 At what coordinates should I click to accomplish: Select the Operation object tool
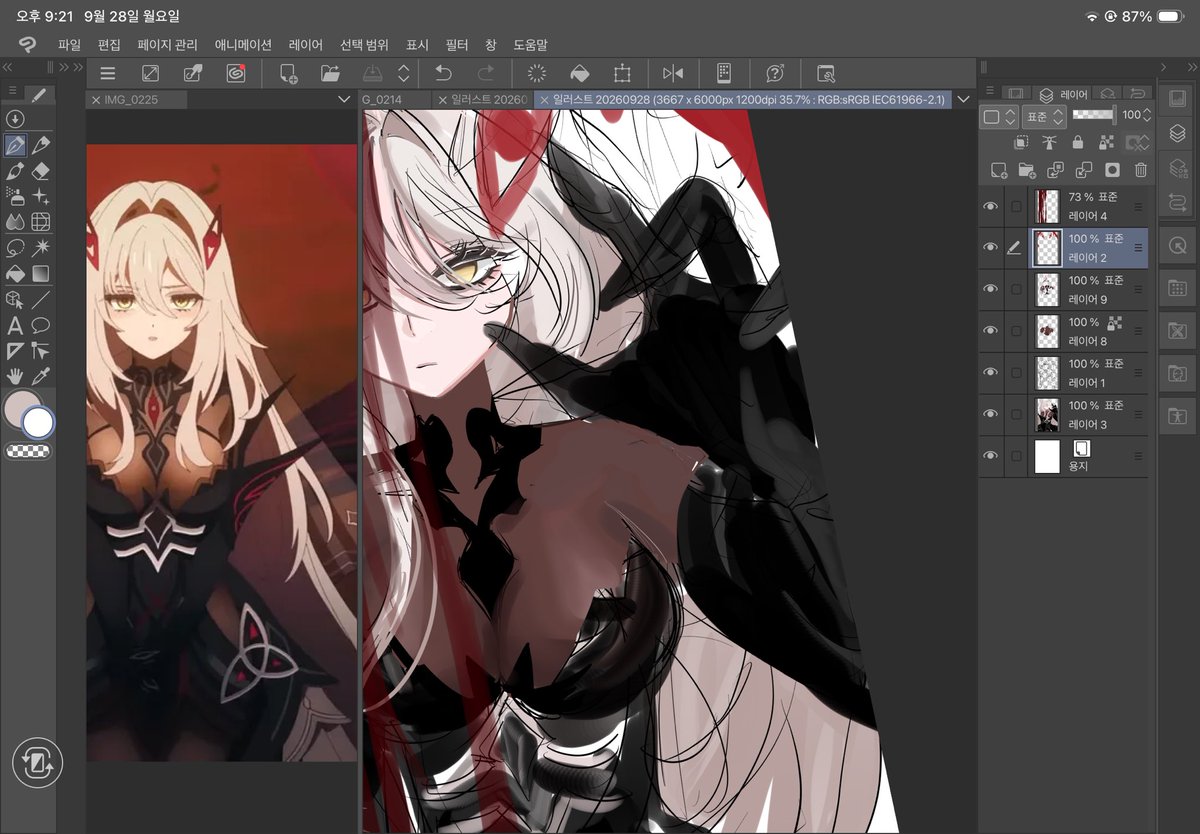(x=15, y=299)
